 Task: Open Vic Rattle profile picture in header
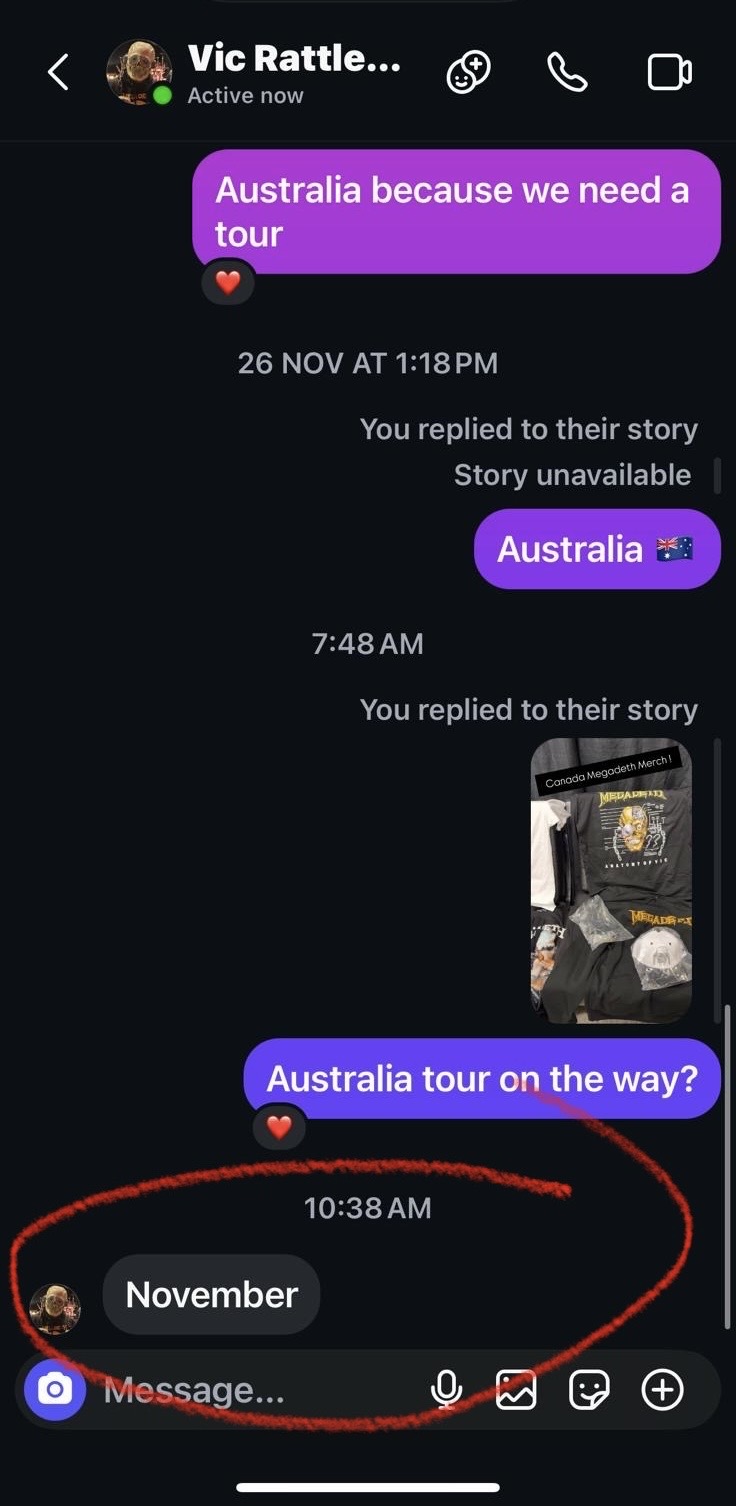(x=139, y=72)
